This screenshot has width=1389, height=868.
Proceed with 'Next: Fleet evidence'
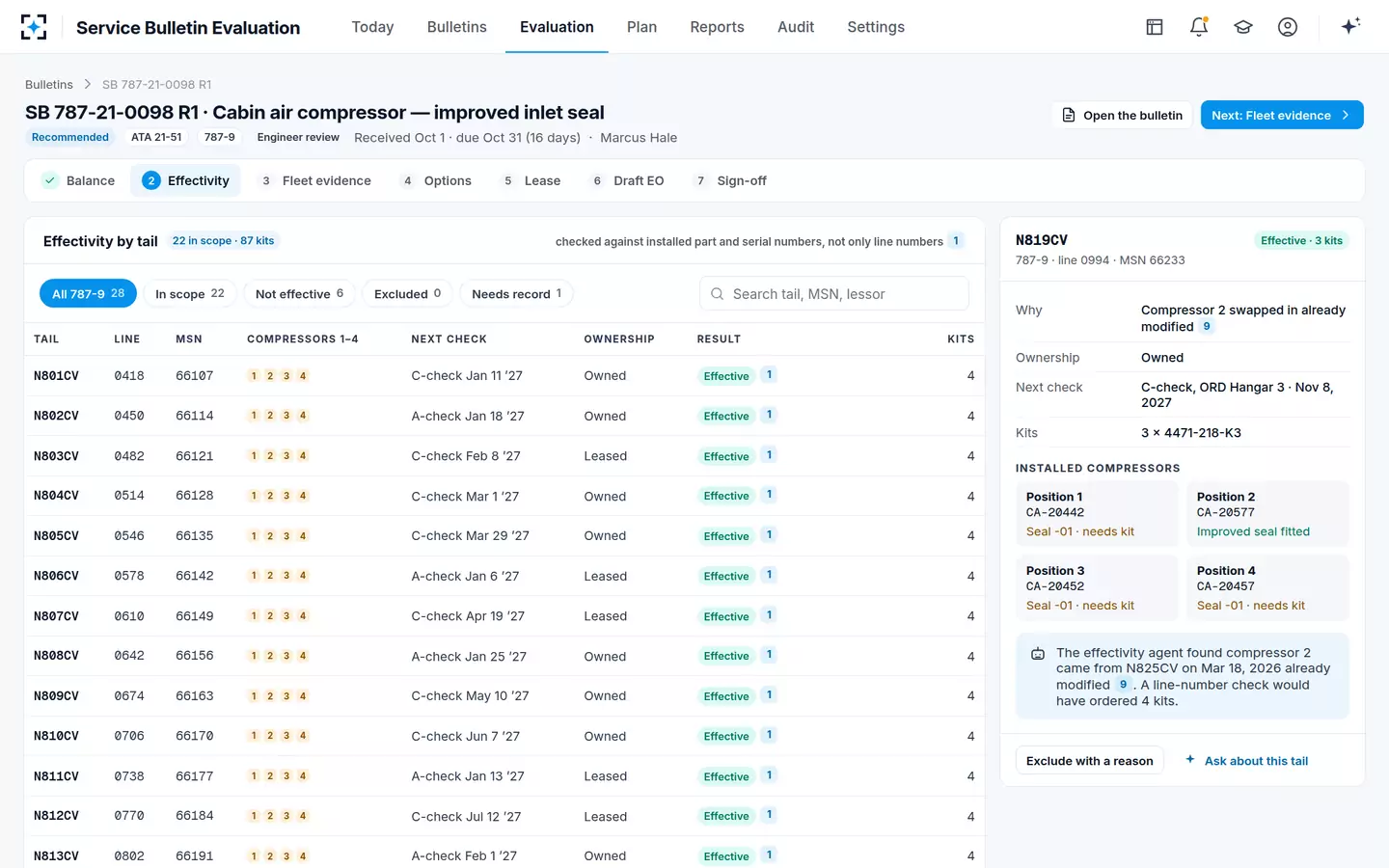1282,115
